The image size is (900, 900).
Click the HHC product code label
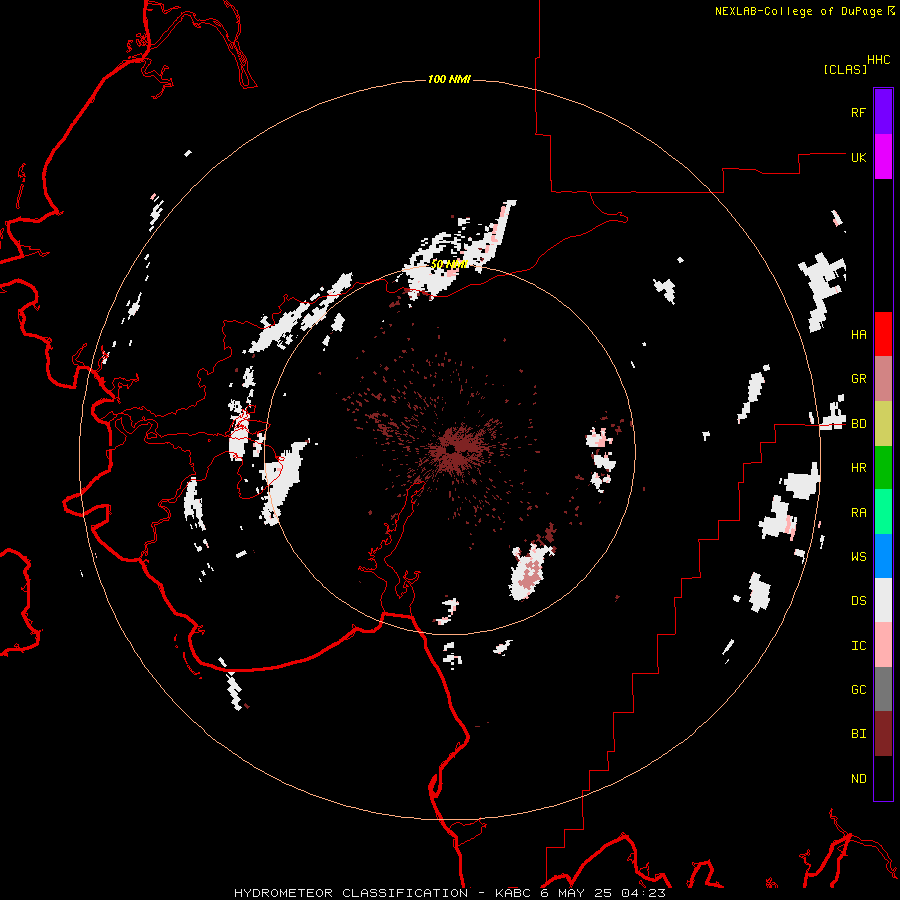[878, 60]
